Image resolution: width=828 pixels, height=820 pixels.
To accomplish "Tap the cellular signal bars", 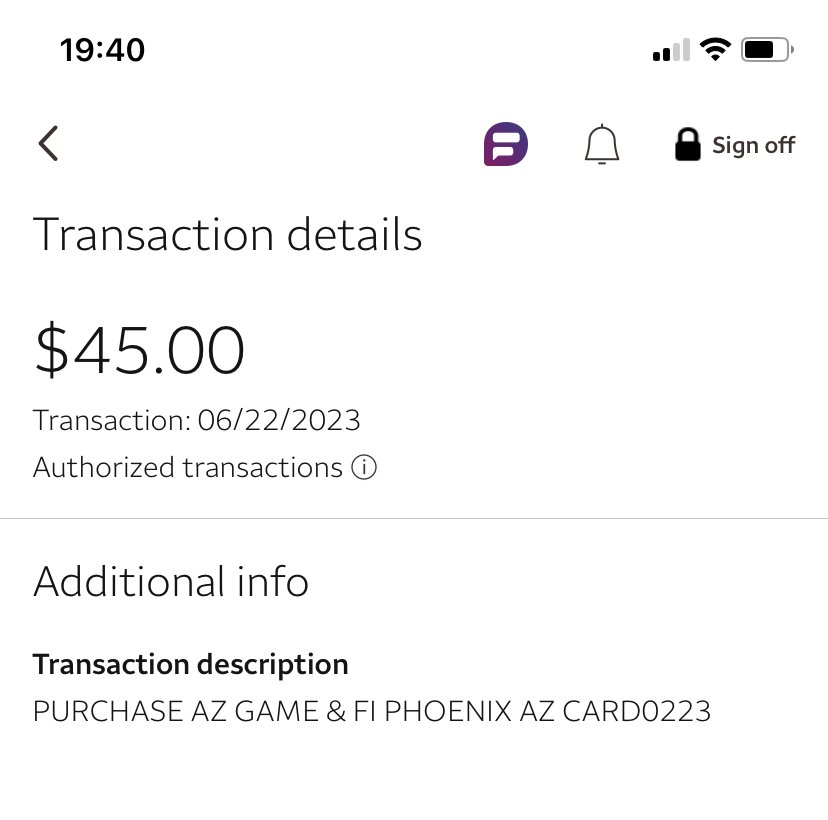I will tap(671, 51).
